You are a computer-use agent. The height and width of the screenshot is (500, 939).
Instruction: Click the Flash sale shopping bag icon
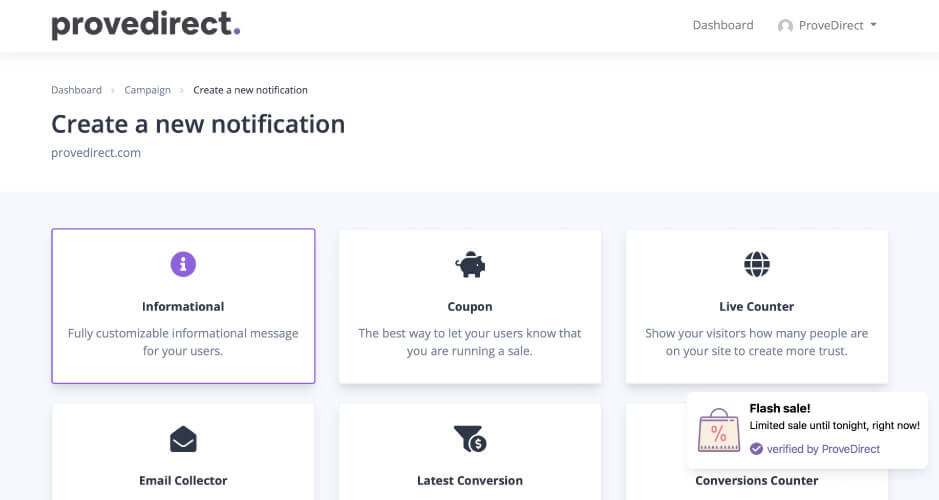click(x=719, y=430)
